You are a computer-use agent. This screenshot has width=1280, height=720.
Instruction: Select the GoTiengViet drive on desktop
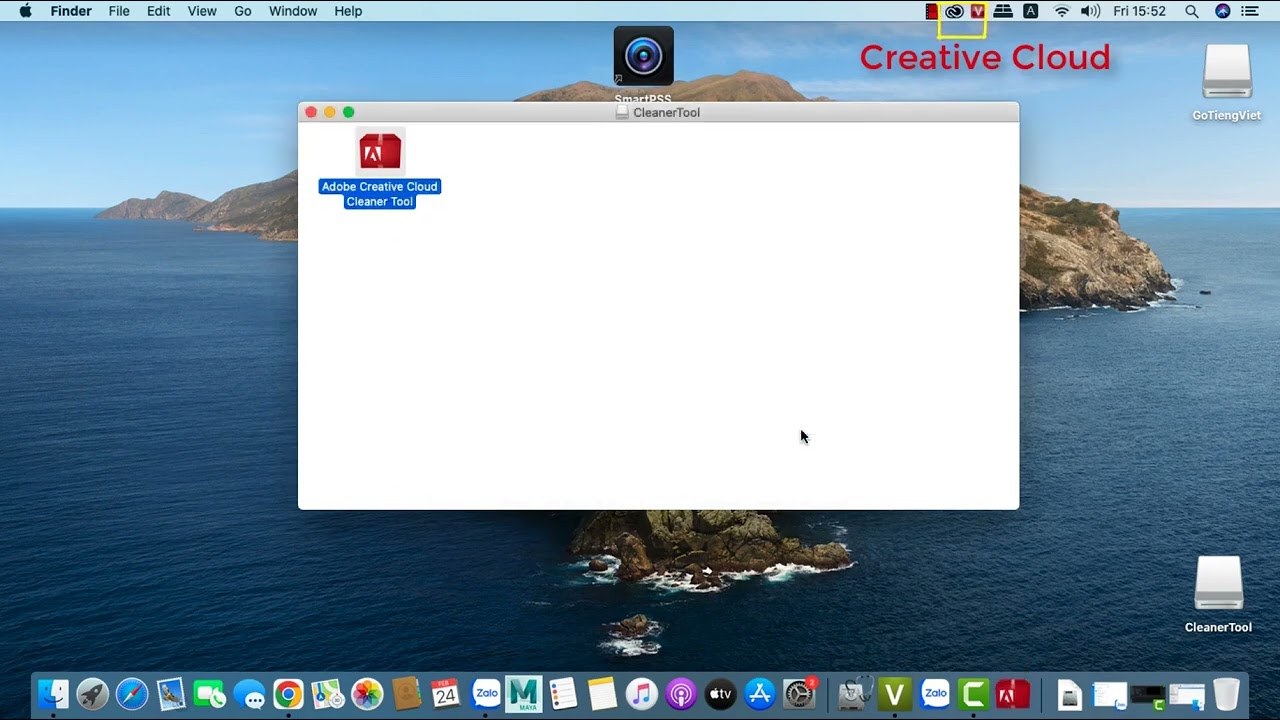1227,72
